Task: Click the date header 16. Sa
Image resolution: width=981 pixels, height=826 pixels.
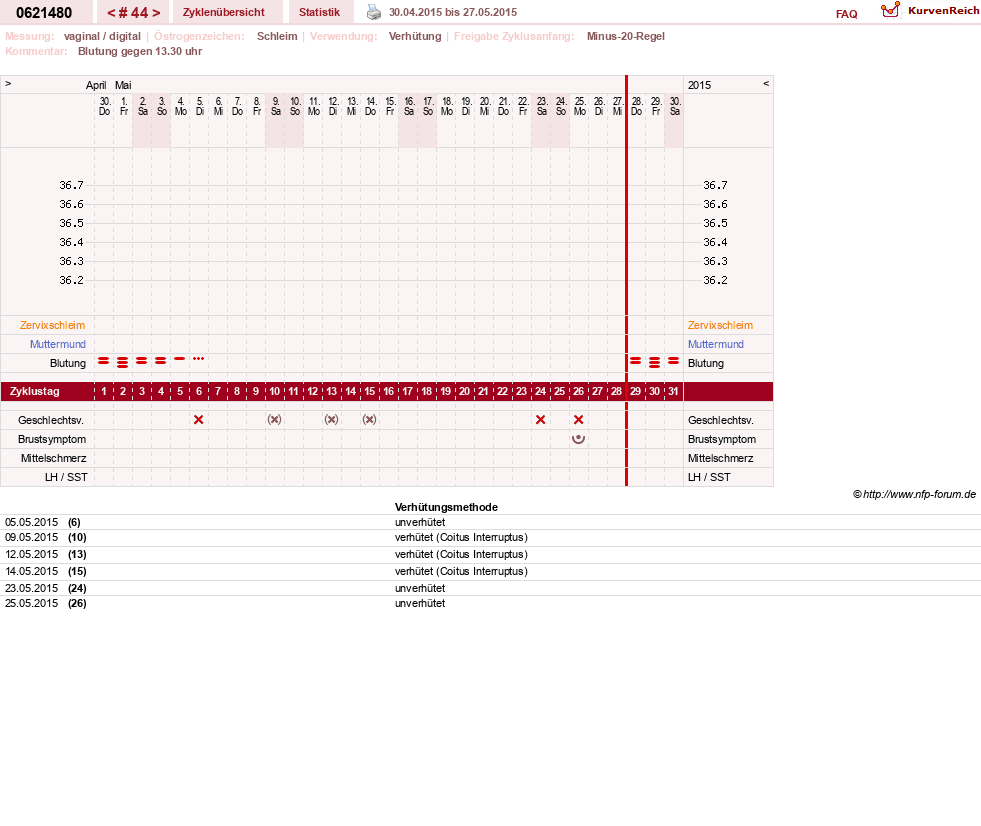Action: [x=409, y=106]
